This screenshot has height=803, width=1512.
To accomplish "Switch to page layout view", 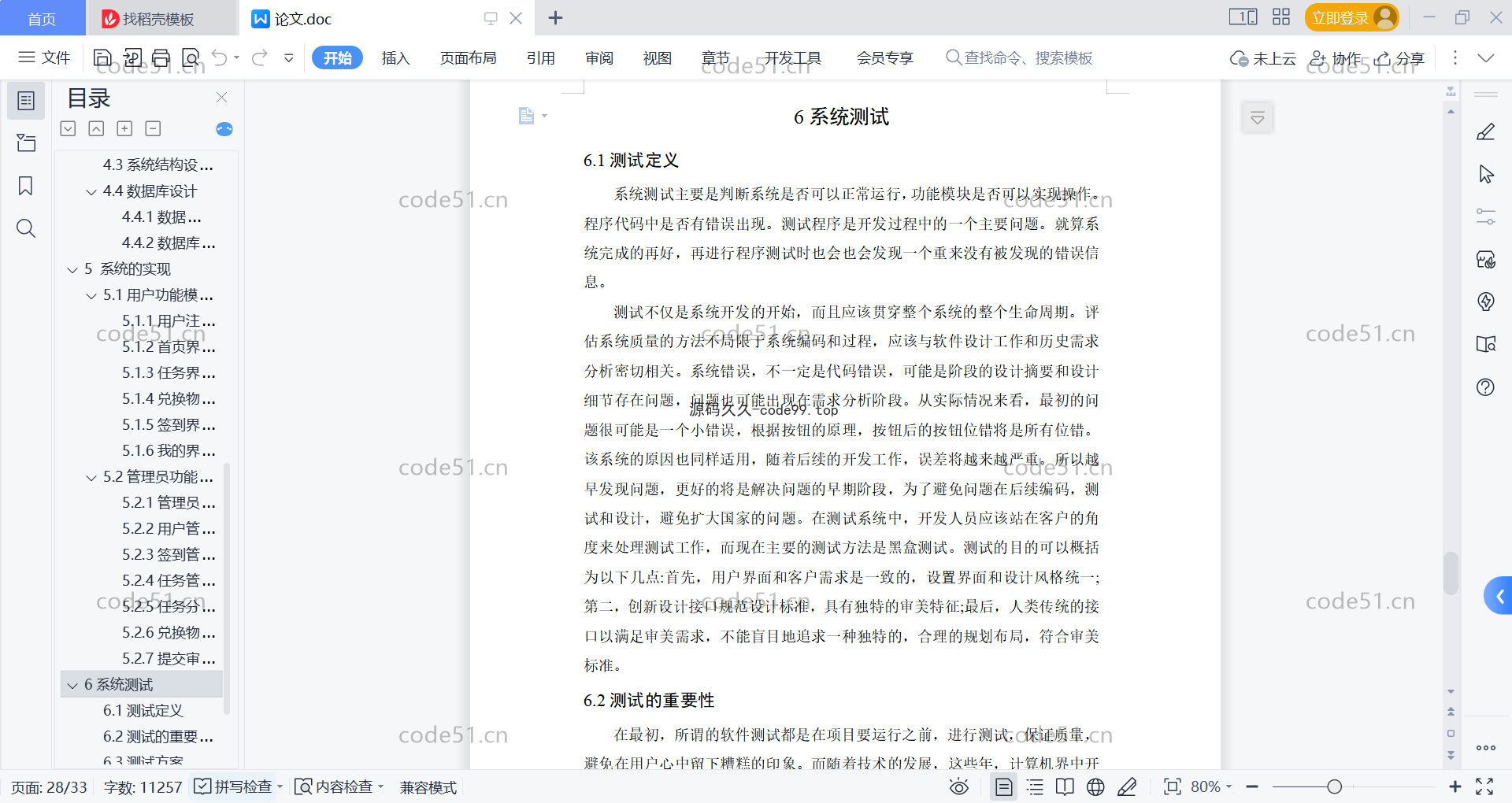I will [x=1004, y=786].
